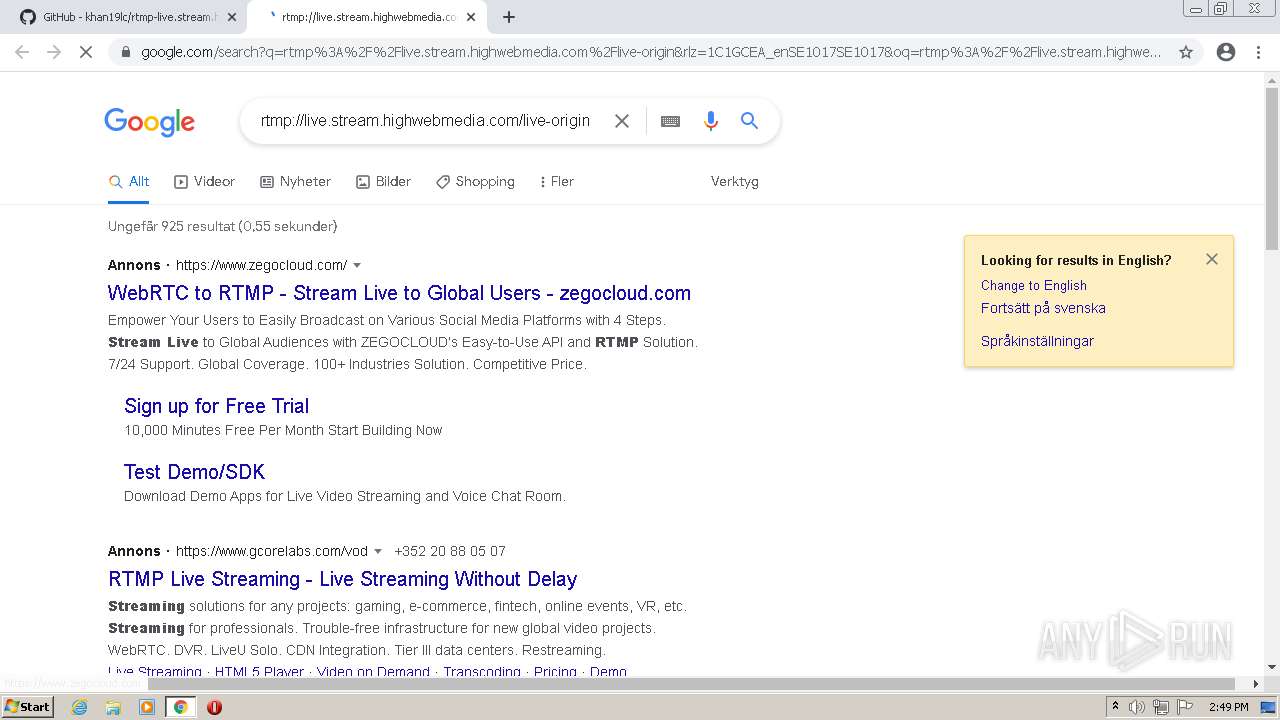Screen dimensions: 1280x720
Task: Click the tray network icon
Action: [1161, 707]
